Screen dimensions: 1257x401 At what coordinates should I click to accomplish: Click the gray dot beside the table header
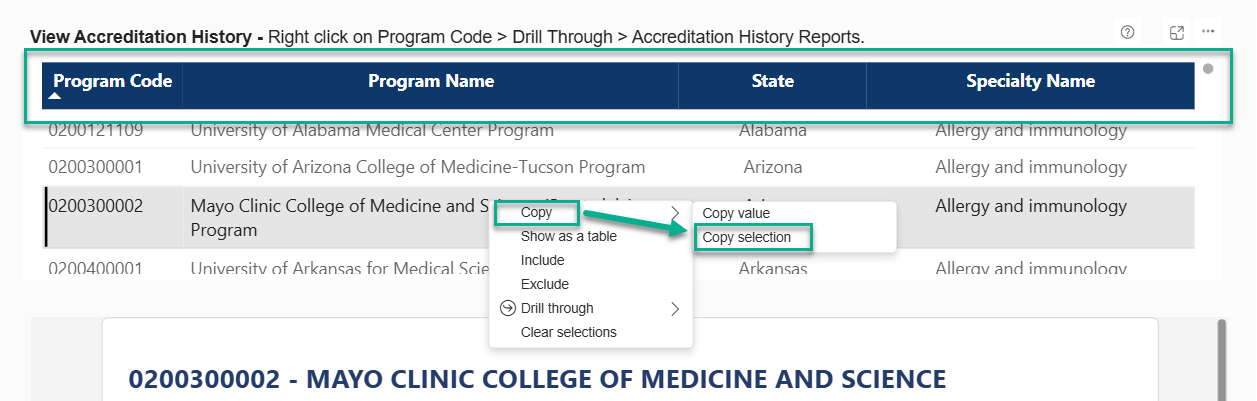[x=1208, y=69]
